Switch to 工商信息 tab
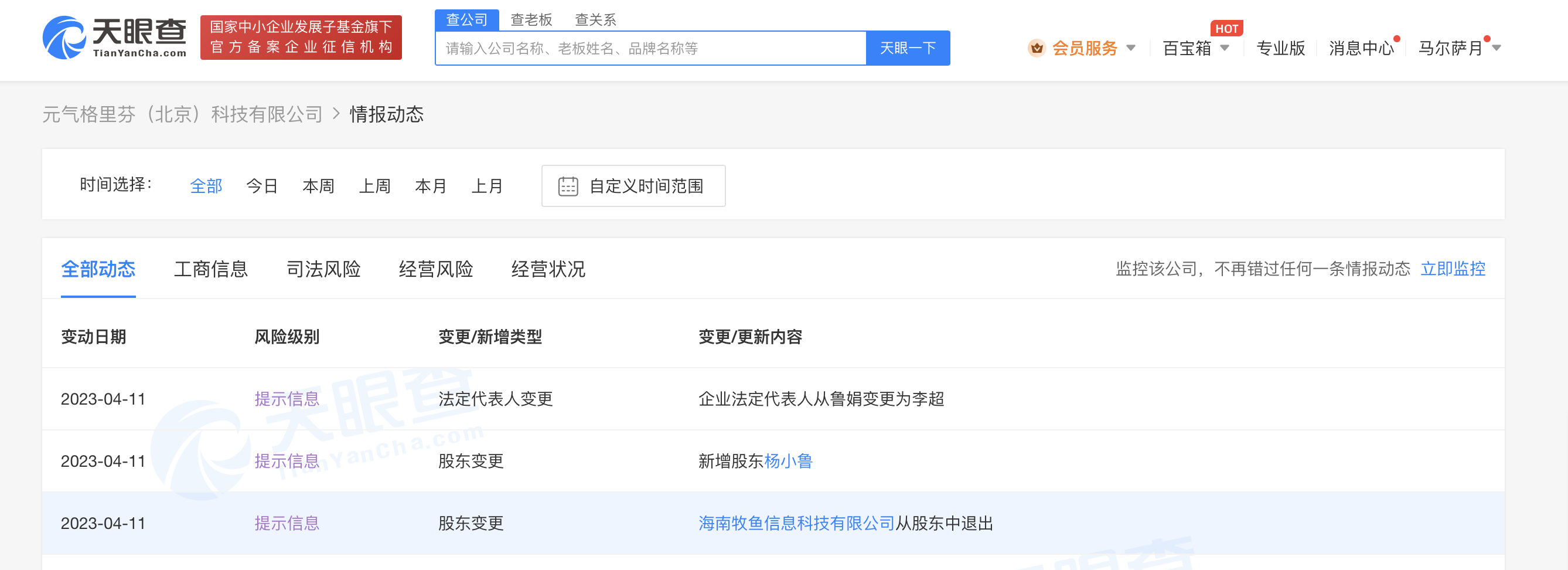This screenshot has height=570, width=1568. click(210, 269)
